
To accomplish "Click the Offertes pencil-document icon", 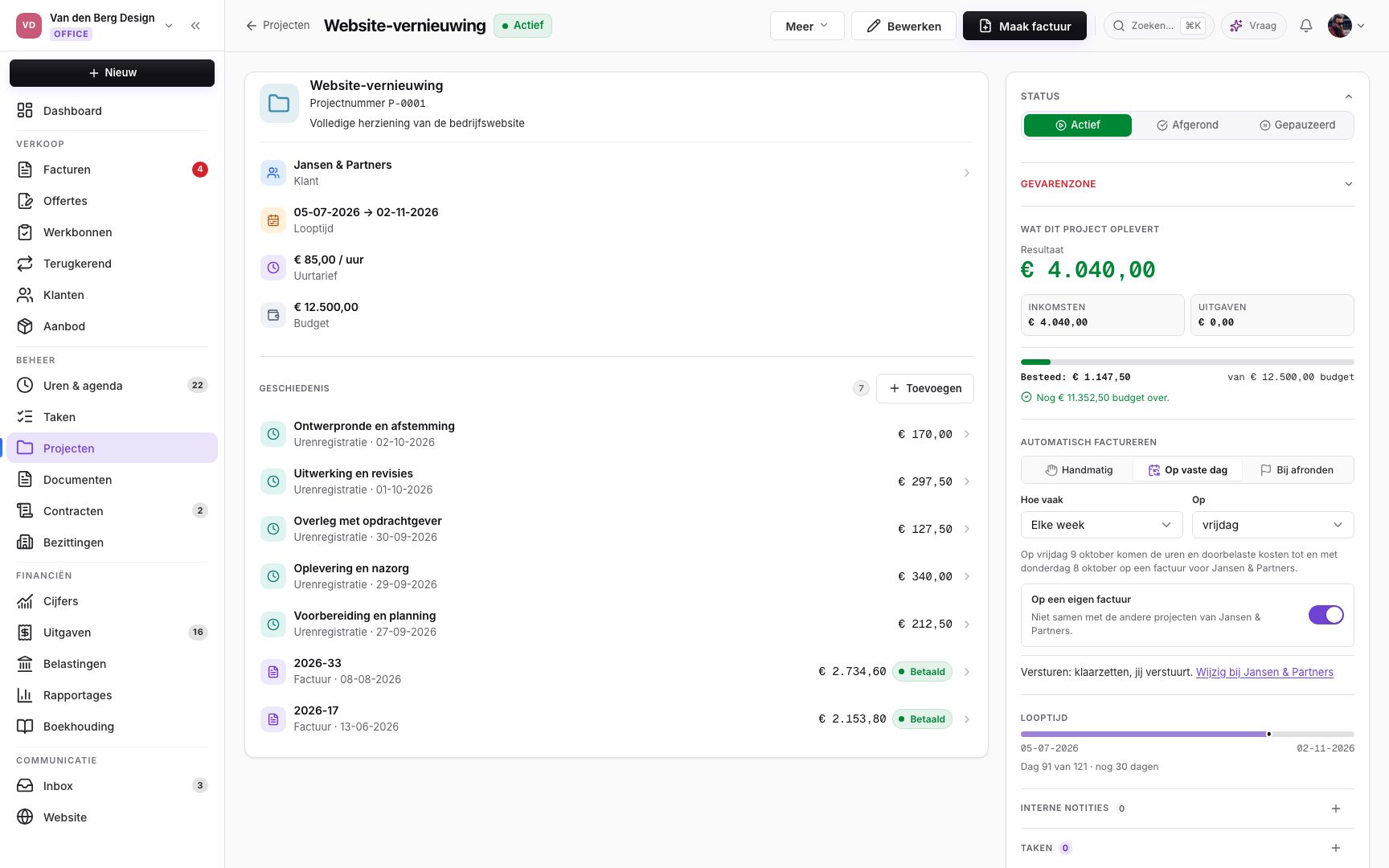I will 25,201.
